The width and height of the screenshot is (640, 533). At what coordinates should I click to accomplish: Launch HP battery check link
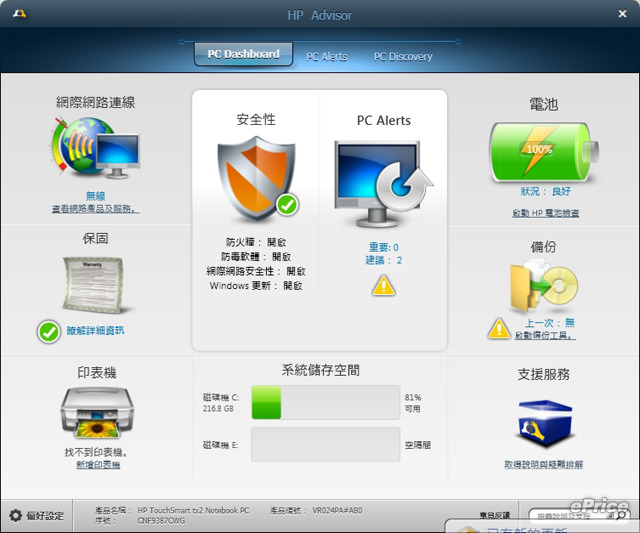click(x=546, y=213)
